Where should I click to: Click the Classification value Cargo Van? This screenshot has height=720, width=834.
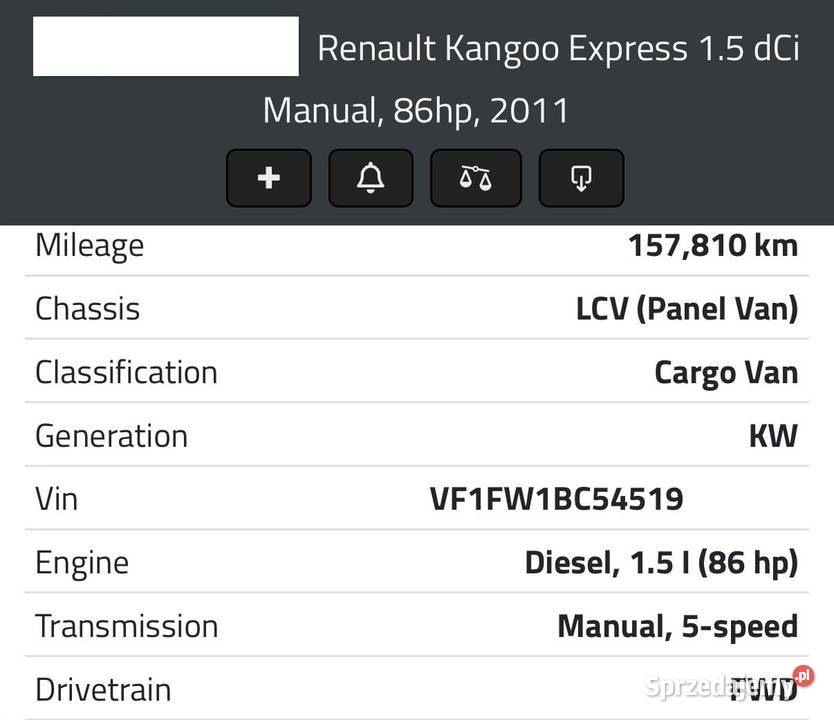click(x=726, y=372)
